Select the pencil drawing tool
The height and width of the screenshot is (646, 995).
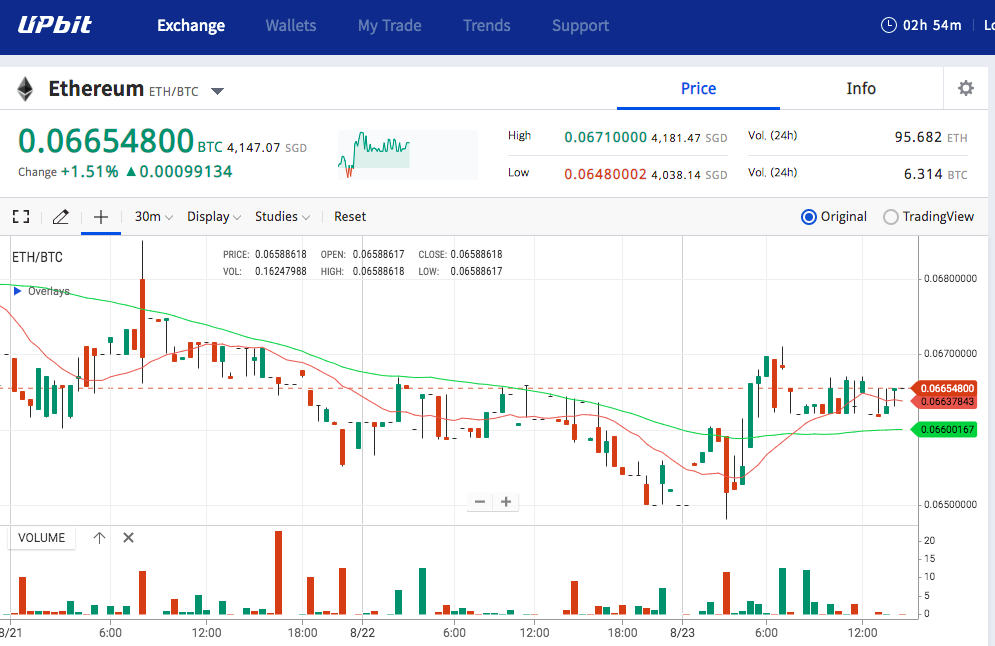tap(60, 216)
